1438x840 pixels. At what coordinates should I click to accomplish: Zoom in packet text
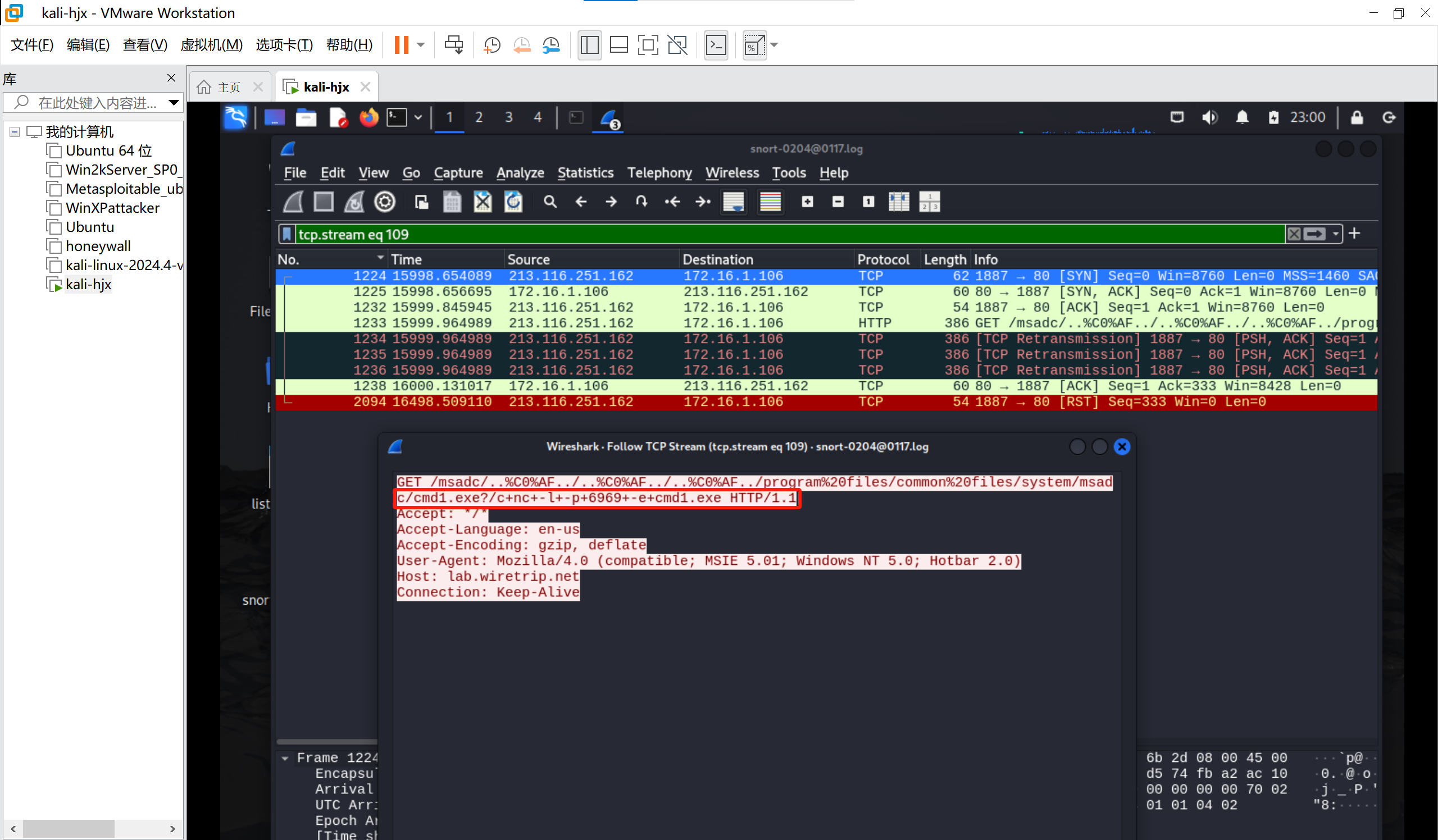coord(807,202)
